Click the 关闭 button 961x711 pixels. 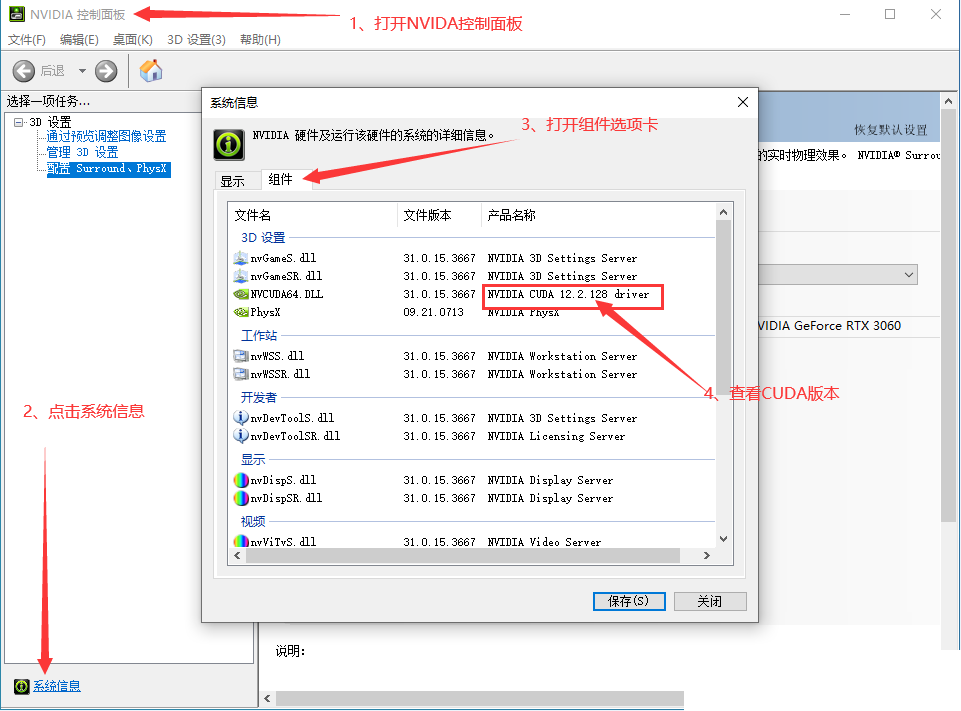pos(710,601)
